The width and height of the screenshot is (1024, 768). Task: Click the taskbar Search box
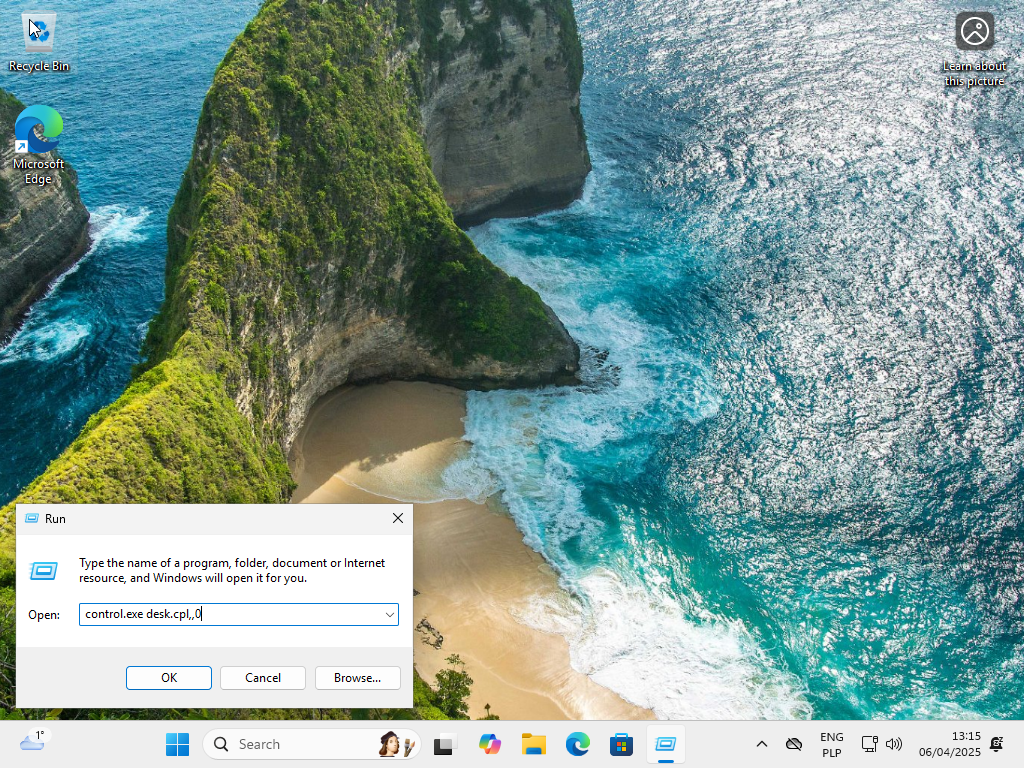[300, 744]
